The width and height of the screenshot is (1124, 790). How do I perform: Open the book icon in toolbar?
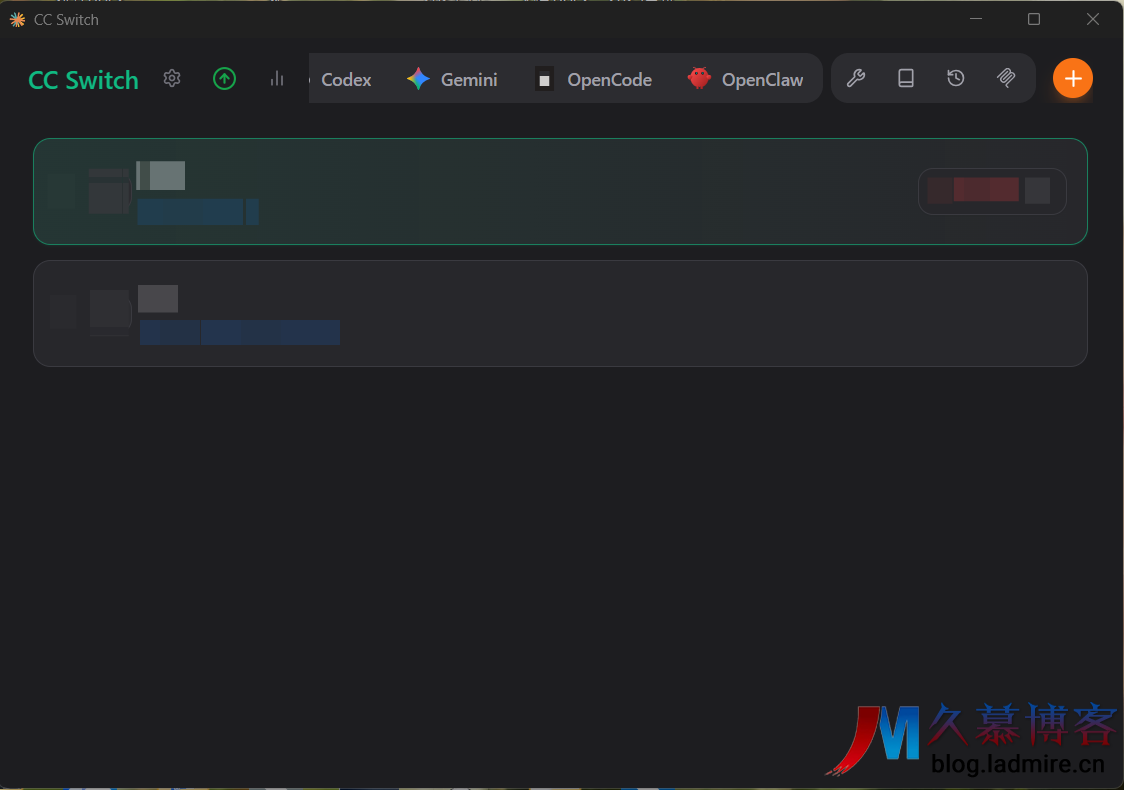click(906, 79)
